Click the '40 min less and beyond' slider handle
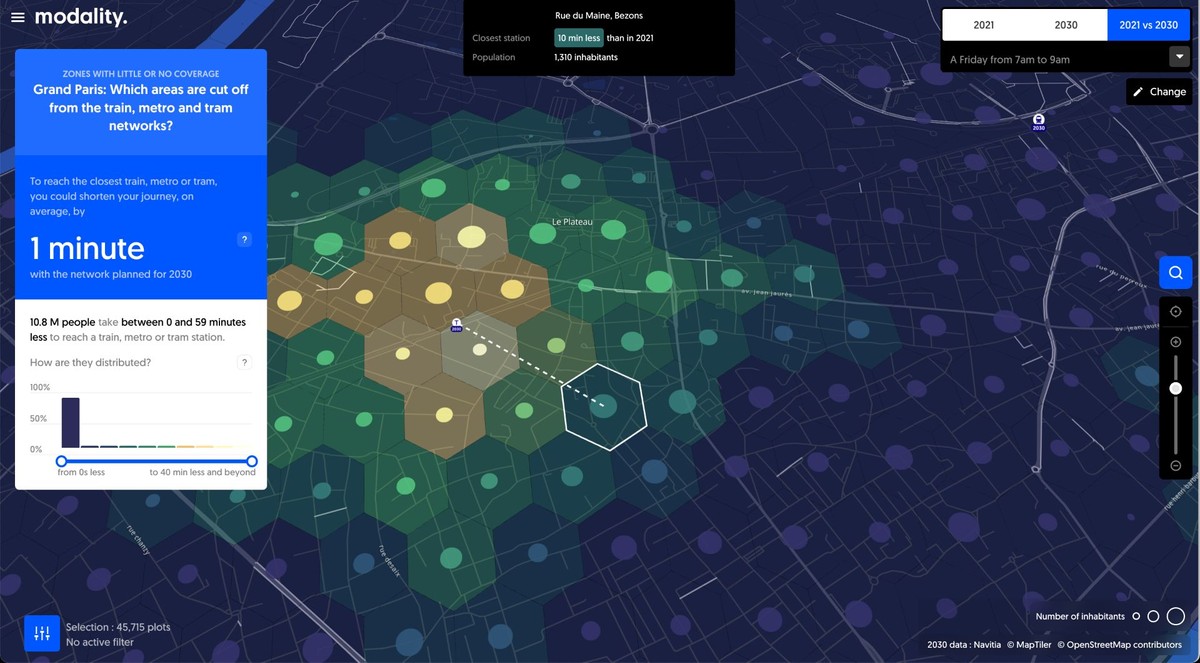The height and width of the screenshot is (663, 1200). pyautogui.click(x=252, y=461)
